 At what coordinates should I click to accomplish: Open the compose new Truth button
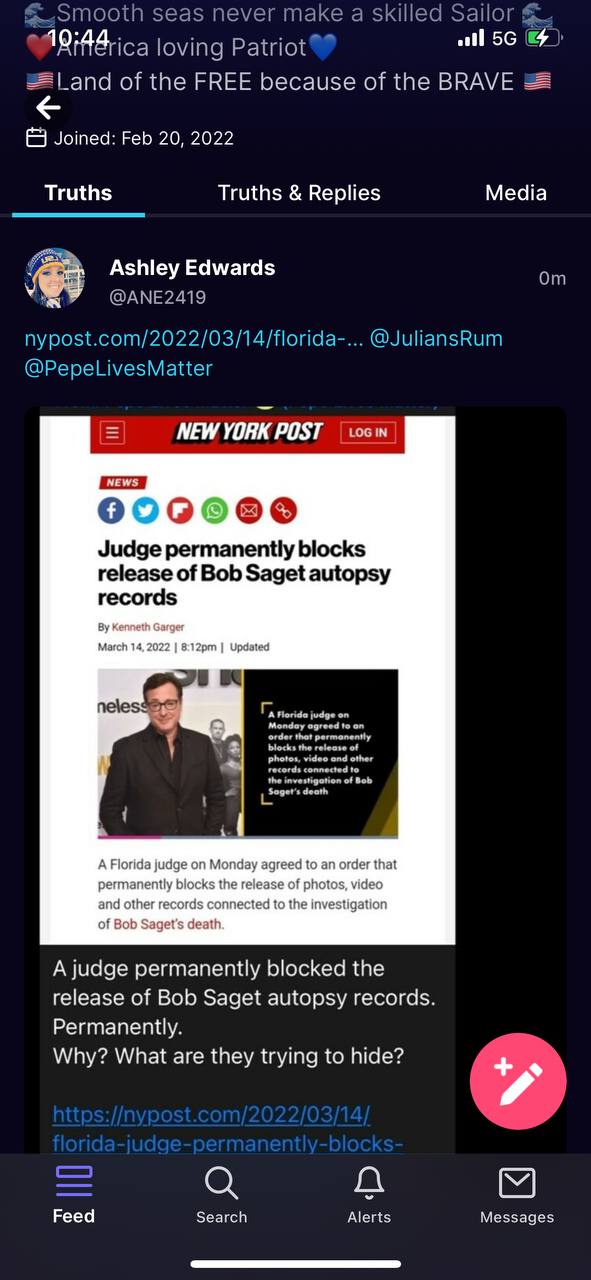tap(518, 1081)
